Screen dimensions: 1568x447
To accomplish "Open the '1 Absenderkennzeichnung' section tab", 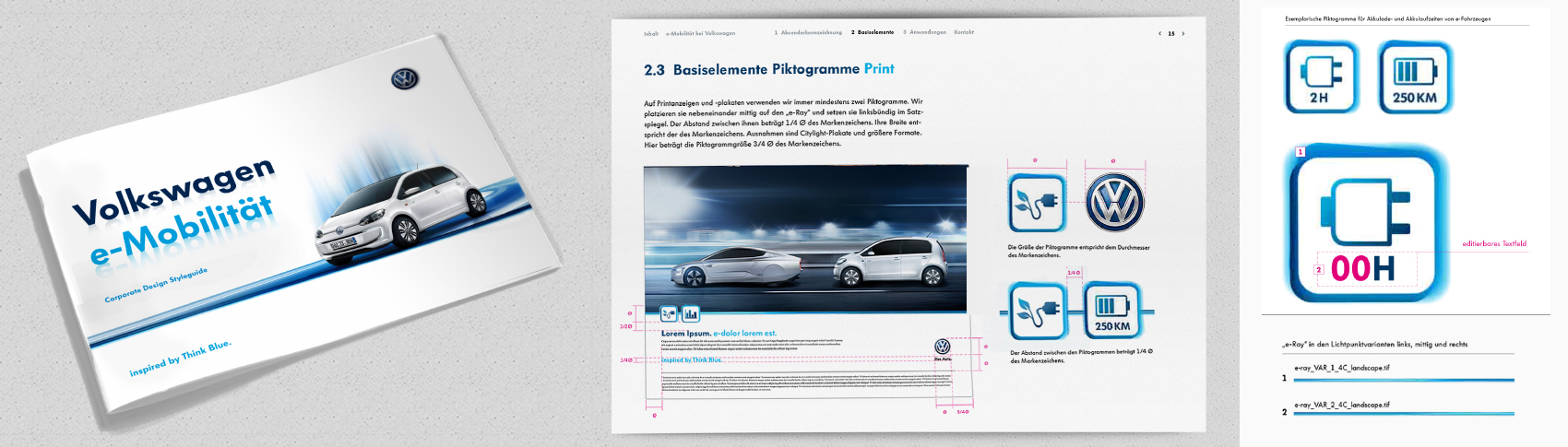I will [x=808, y=32].
